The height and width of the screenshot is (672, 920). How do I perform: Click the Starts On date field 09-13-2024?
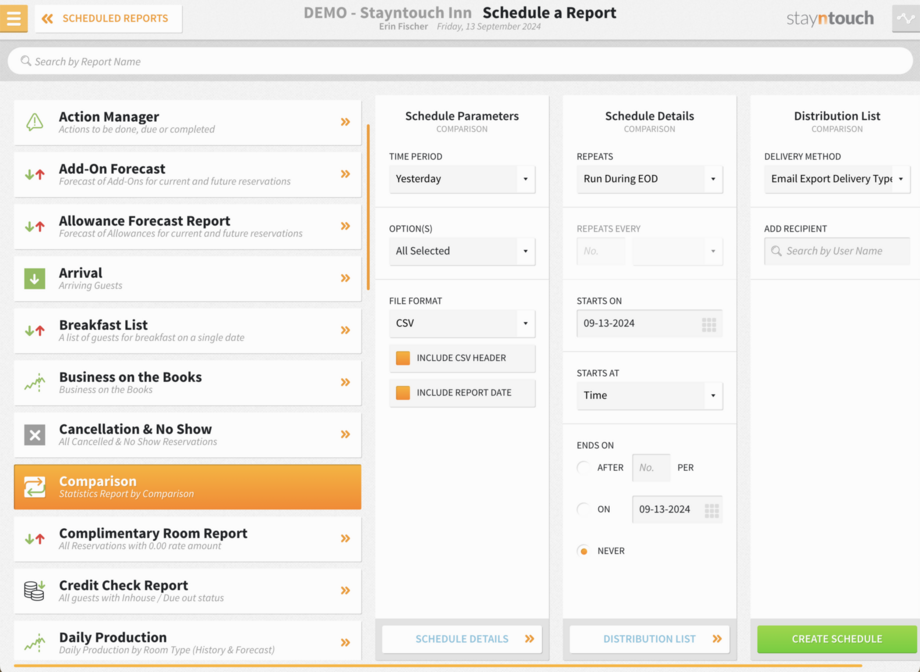pyautogui.click(x=650, y=323)
